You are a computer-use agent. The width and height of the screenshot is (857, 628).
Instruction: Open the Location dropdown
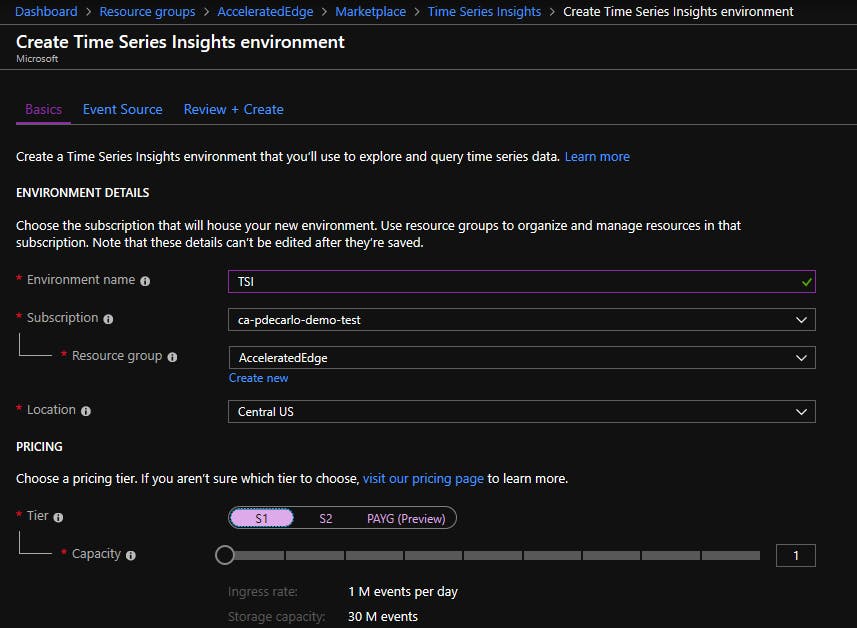click(521, 411)
